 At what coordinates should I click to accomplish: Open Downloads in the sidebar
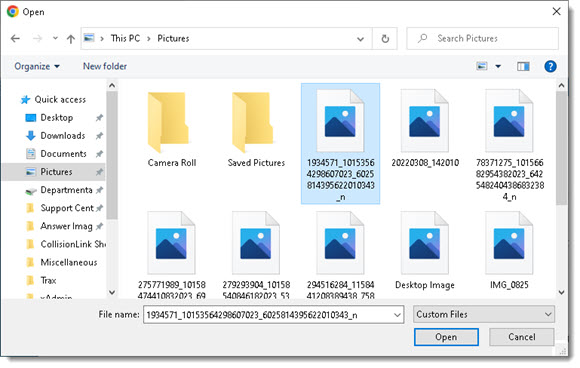pos(63,136)
